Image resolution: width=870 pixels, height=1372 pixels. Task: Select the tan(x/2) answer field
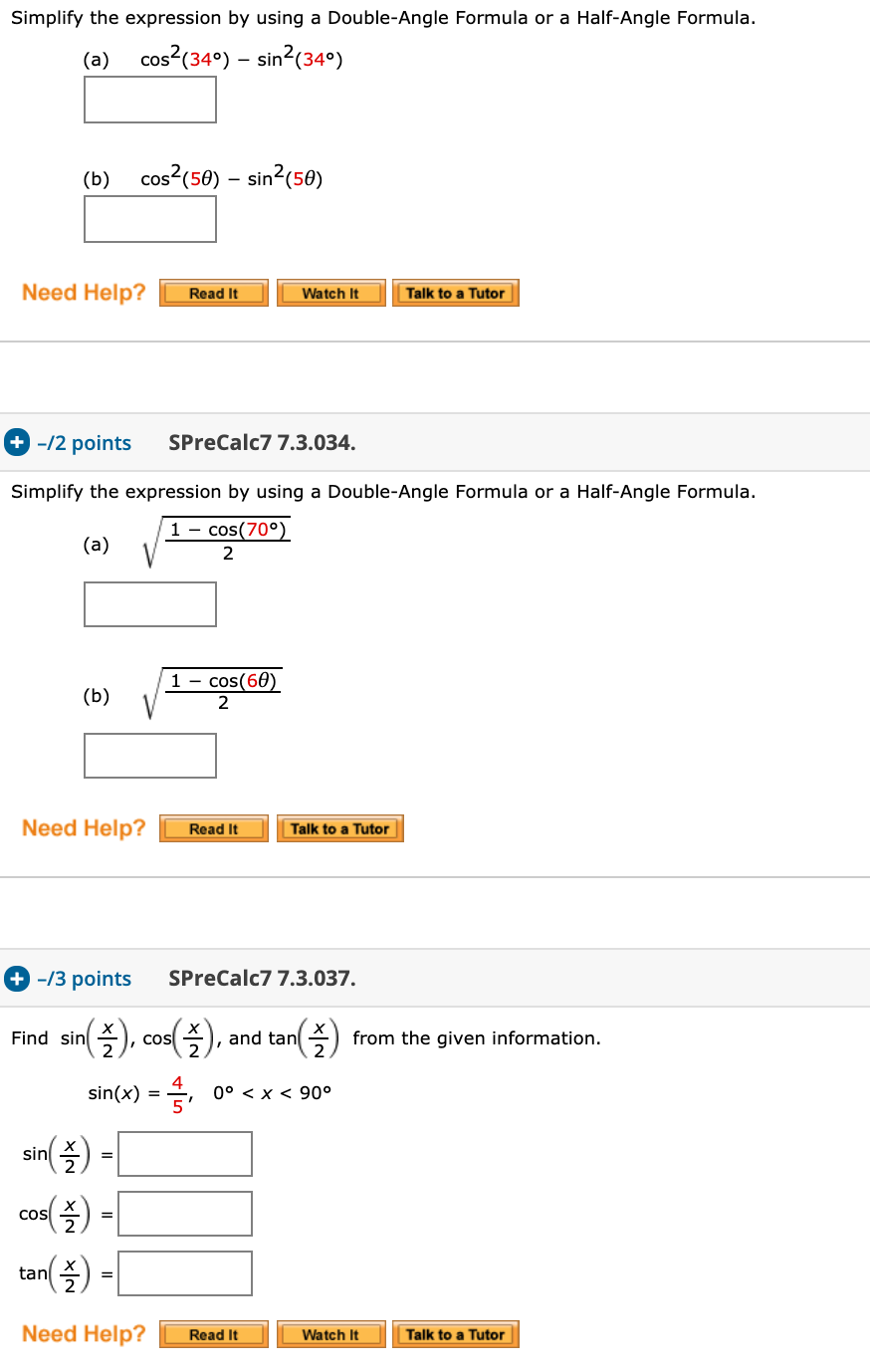pos(185,1273)
